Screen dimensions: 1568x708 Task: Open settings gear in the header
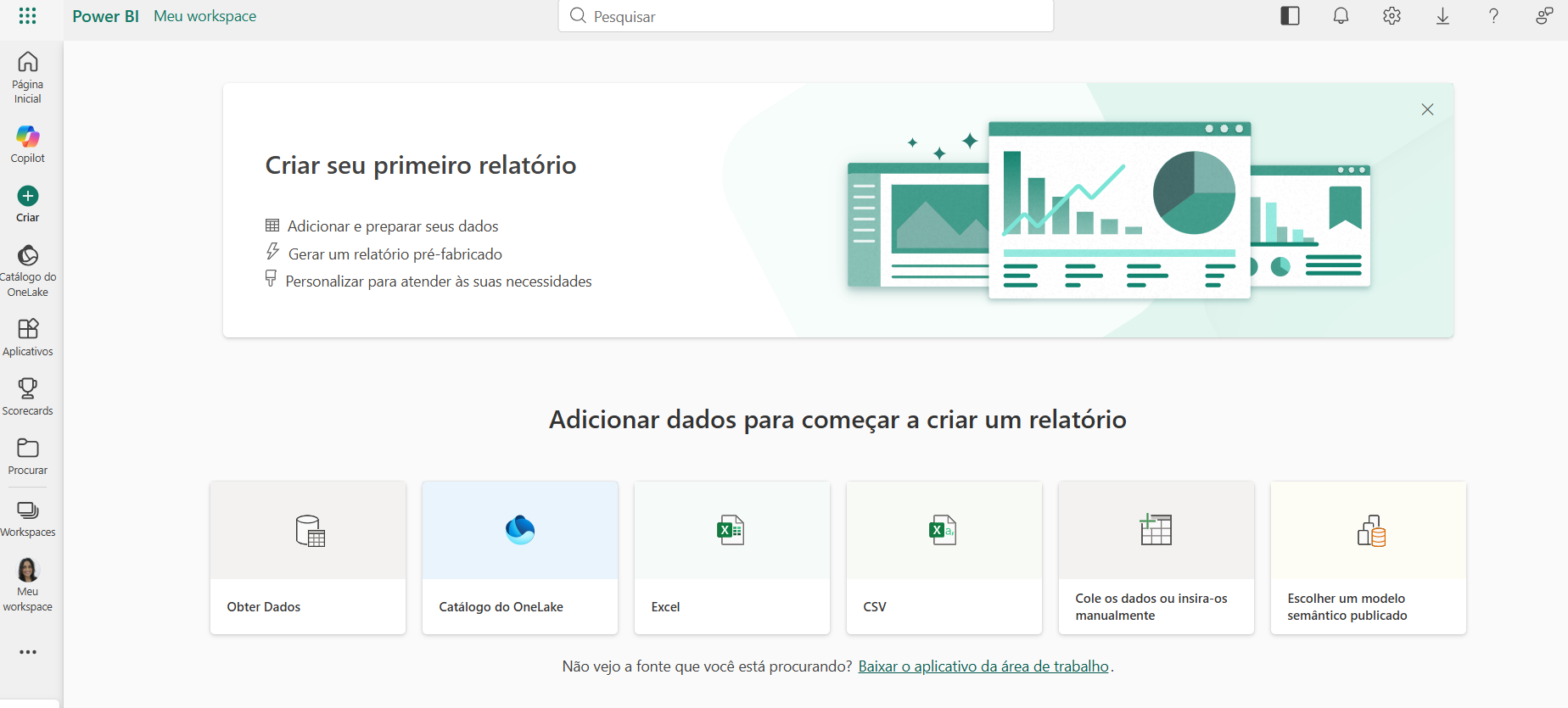point(1392,15)
